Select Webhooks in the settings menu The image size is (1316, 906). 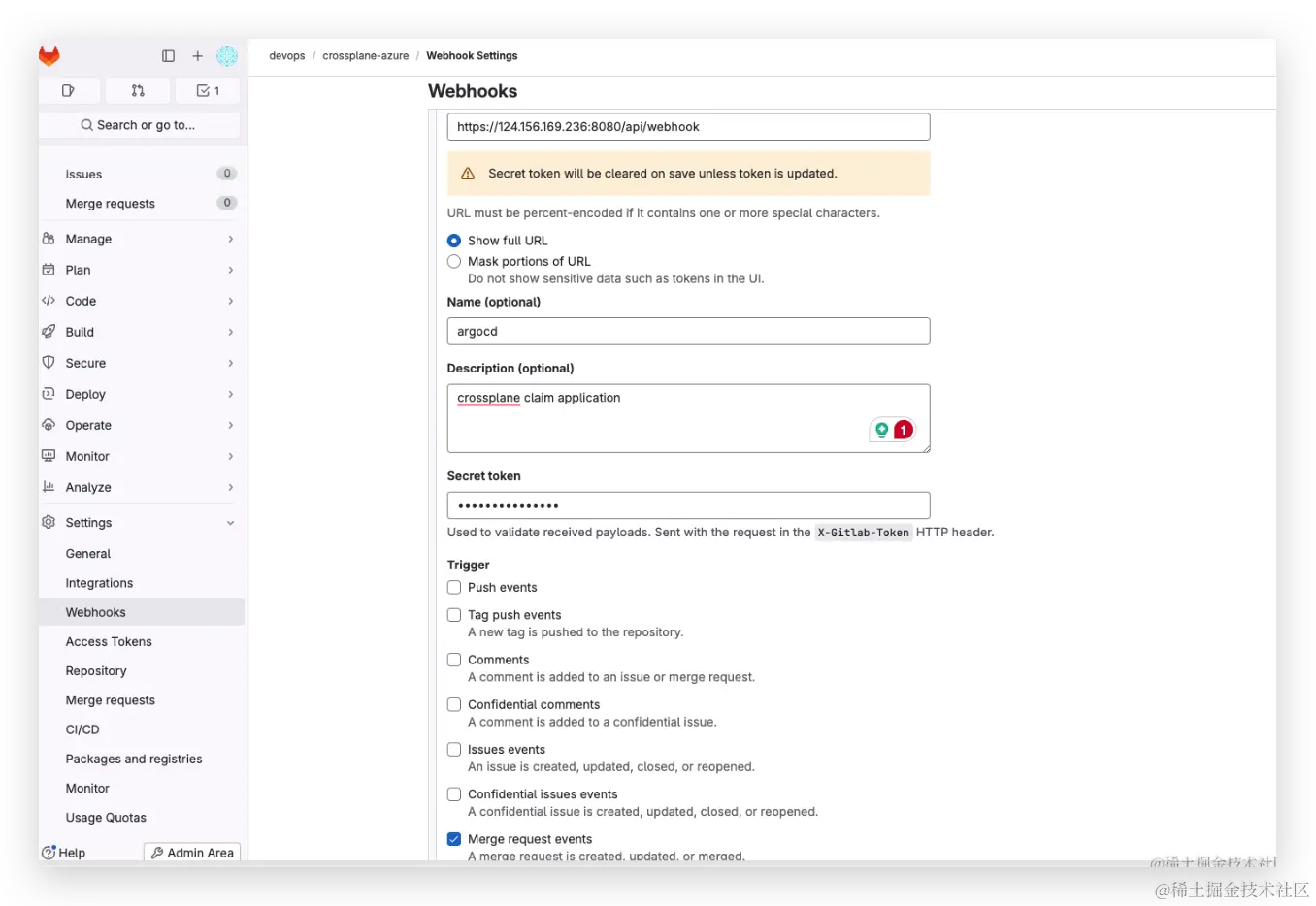[142, 612]
